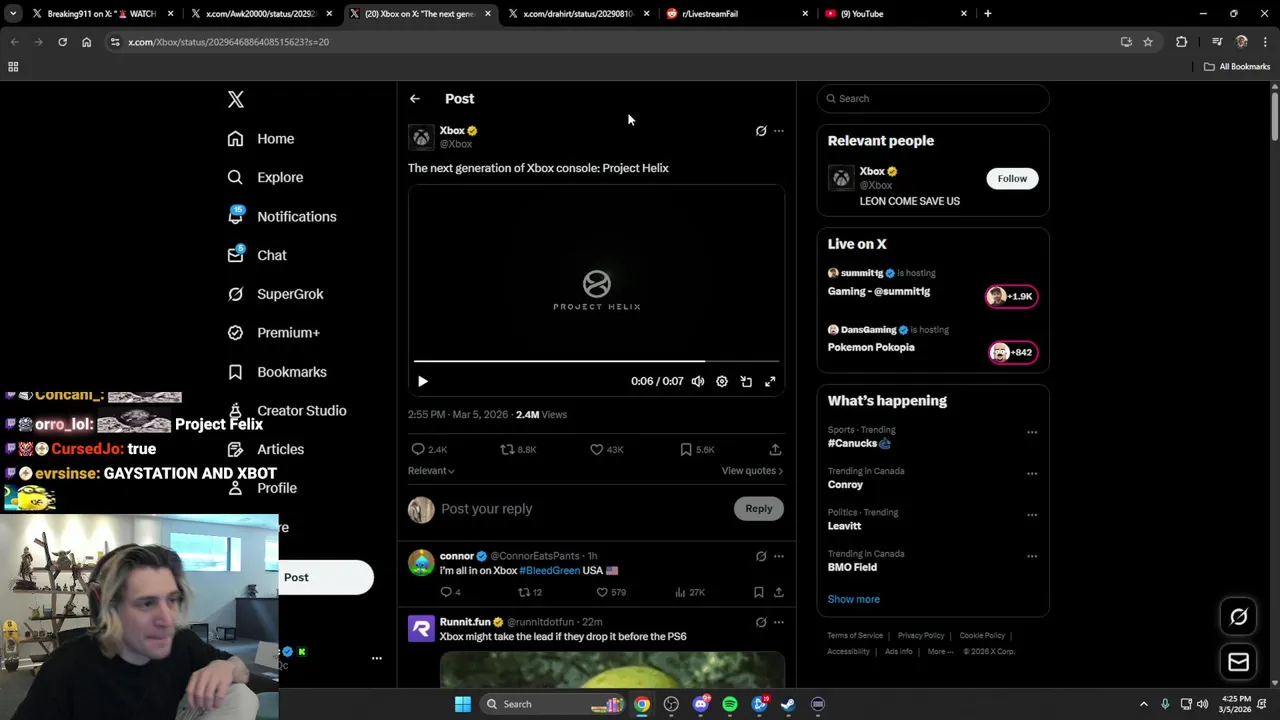Open the #BleedGreen hashtag
The height and width of the screenshot is (720, 1280).
pos(549,570)
